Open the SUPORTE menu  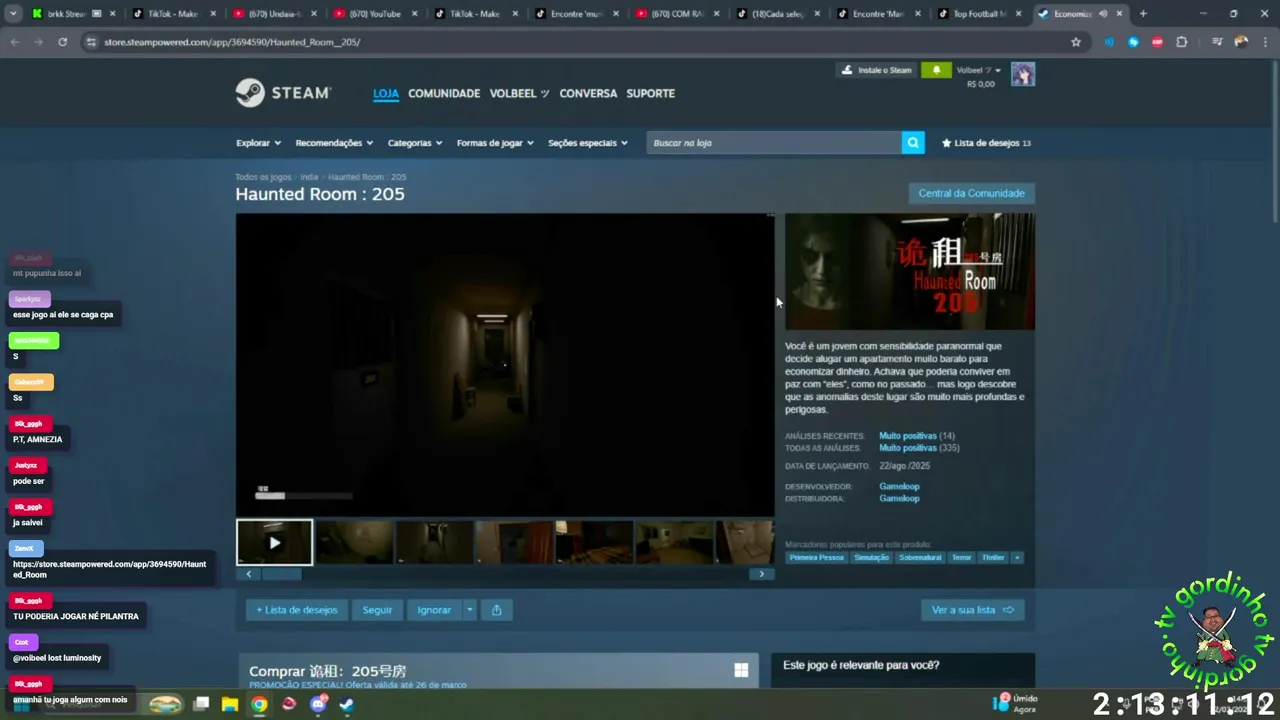click(650, 93)
